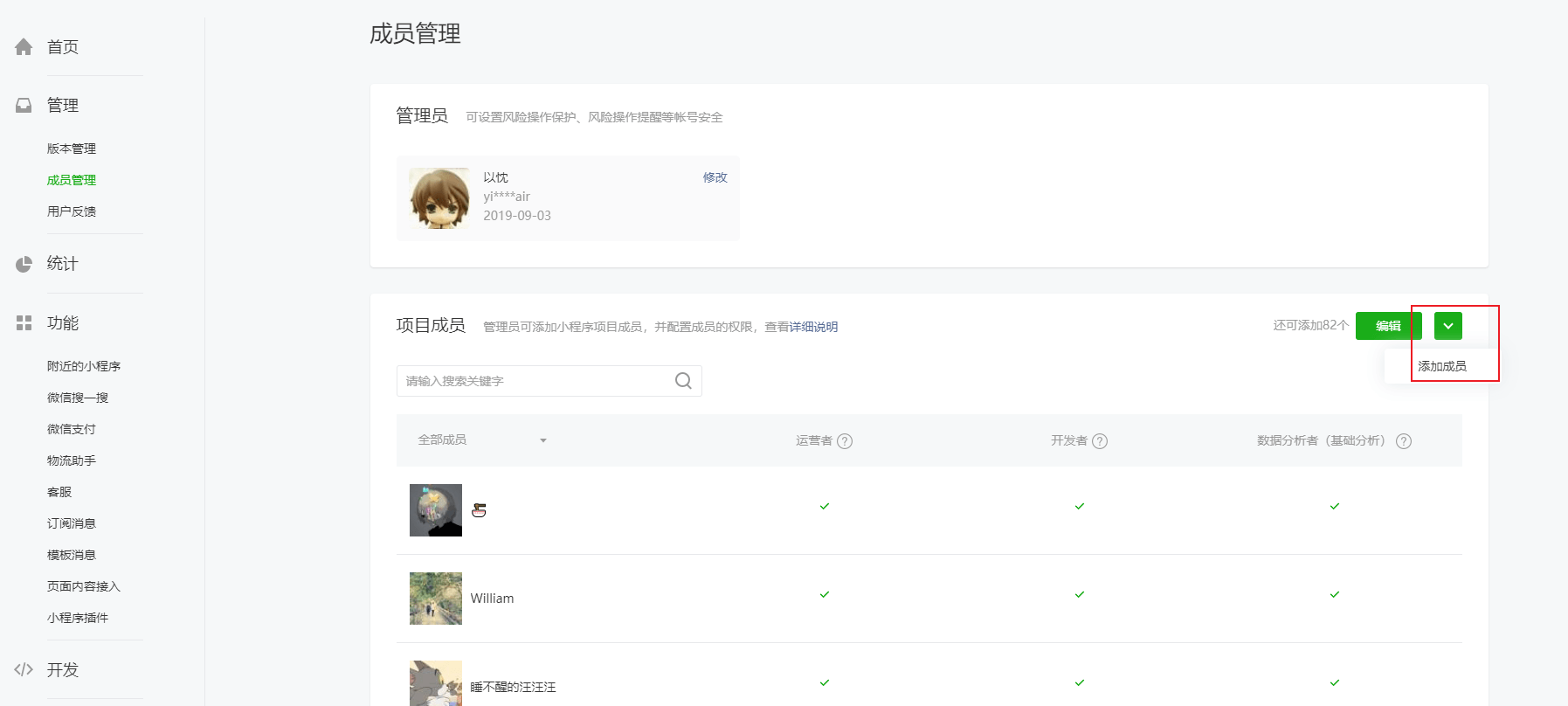Viewport: 1568px width, 706px height.
Task: Open help icon next to 运营者
Action: tap(845, 441)
